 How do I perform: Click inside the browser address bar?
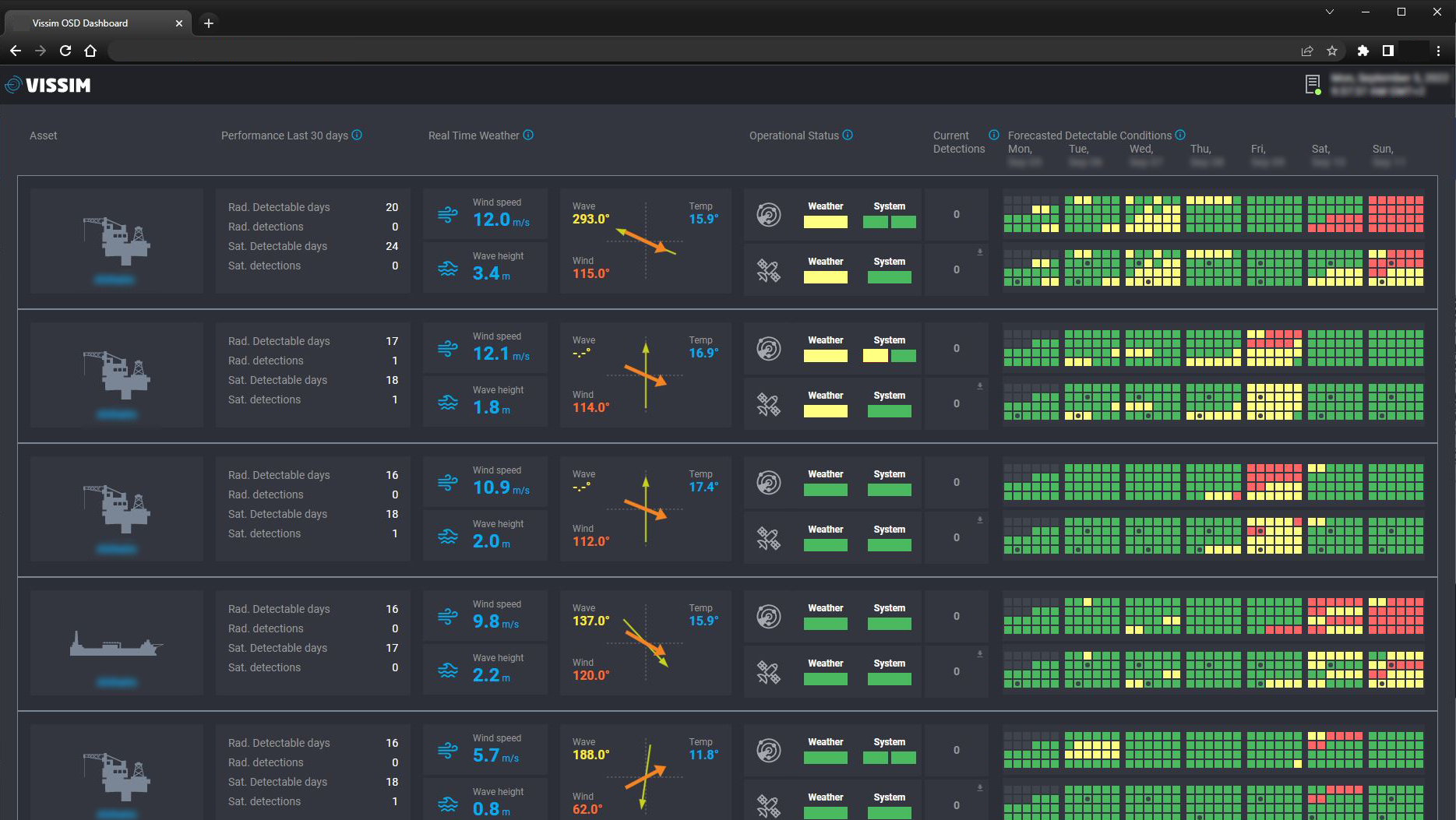(x=467, y=51)
